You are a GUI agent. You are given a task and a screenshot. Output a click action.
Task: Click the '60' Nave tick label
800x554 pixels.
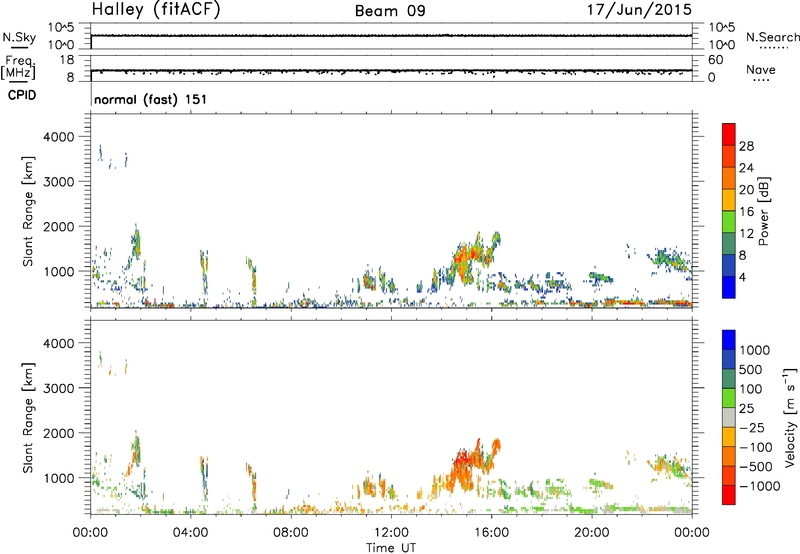[715, 60]
